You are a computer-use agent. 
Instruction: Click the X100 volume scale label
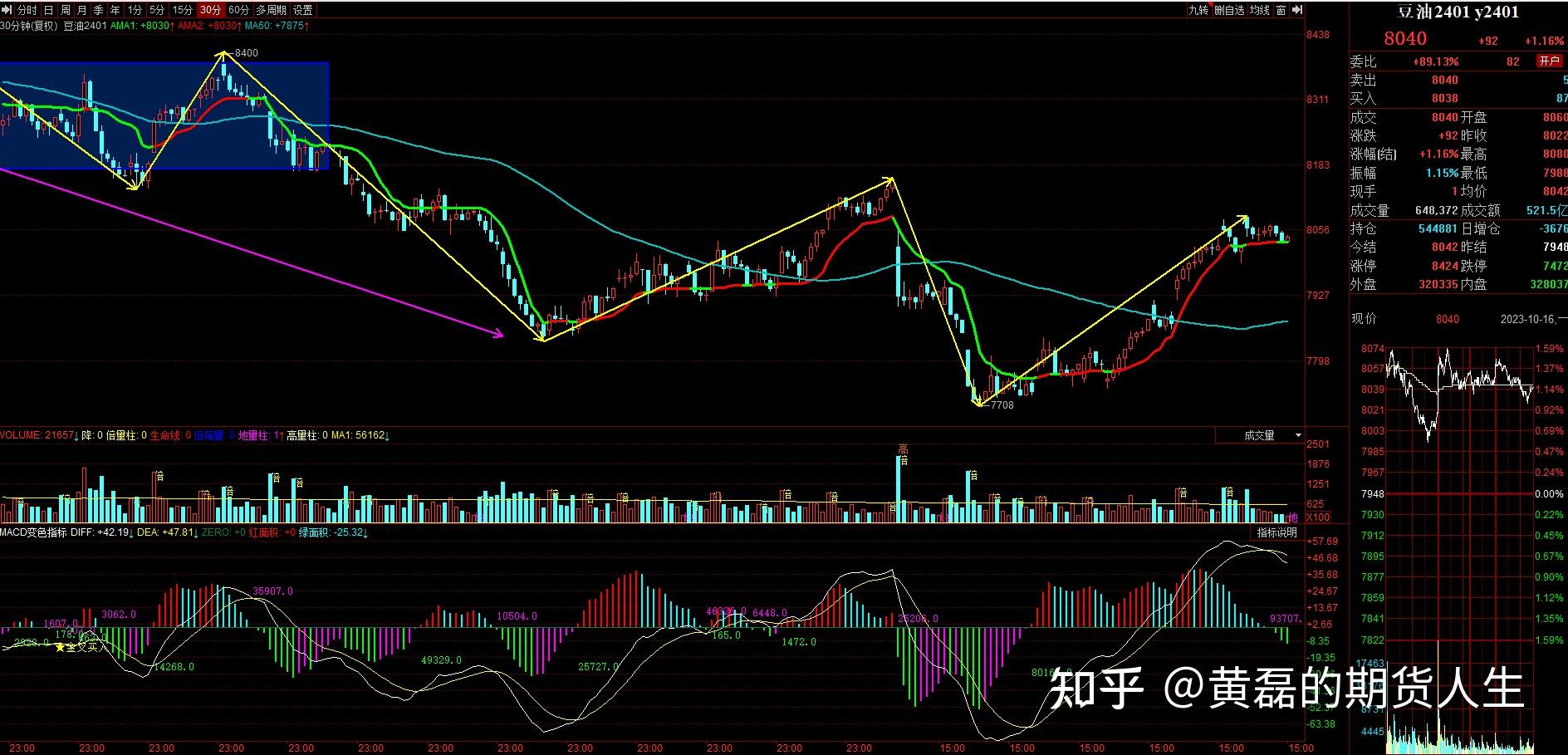(x=1319, y=517)
